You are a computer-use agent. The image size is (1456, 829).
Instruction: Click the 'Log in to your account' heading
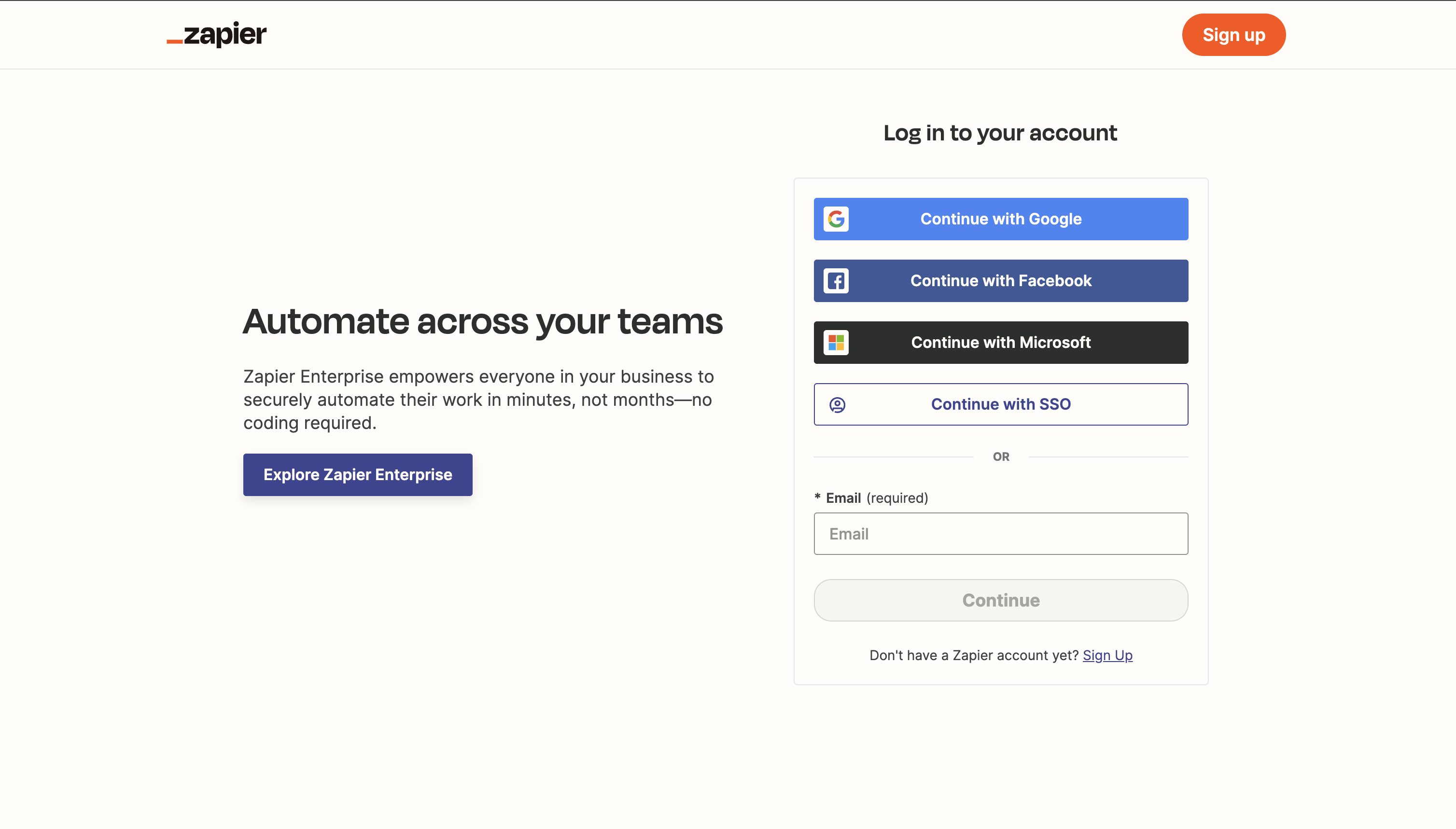click(1000, 133)
